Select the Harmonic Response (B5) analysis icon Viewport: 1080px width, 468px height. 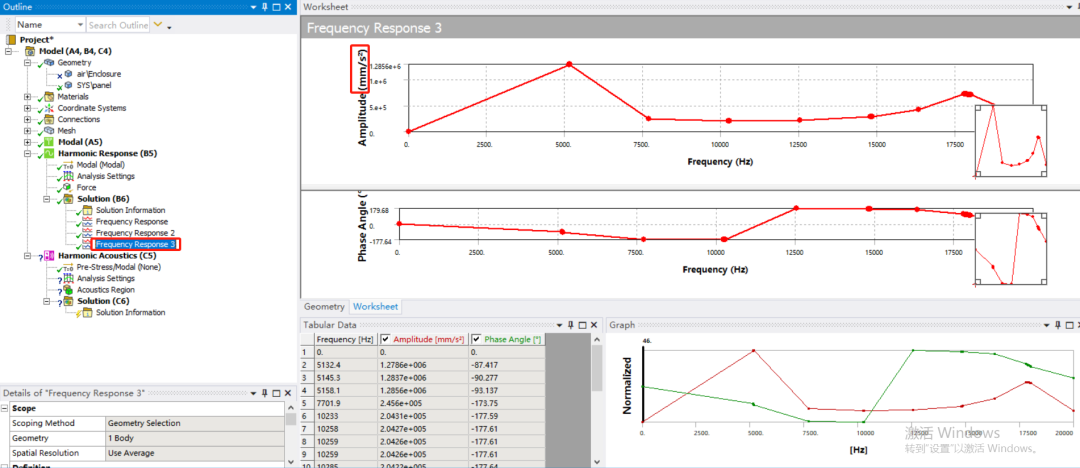pyautogui.click(x=50, y=153)
